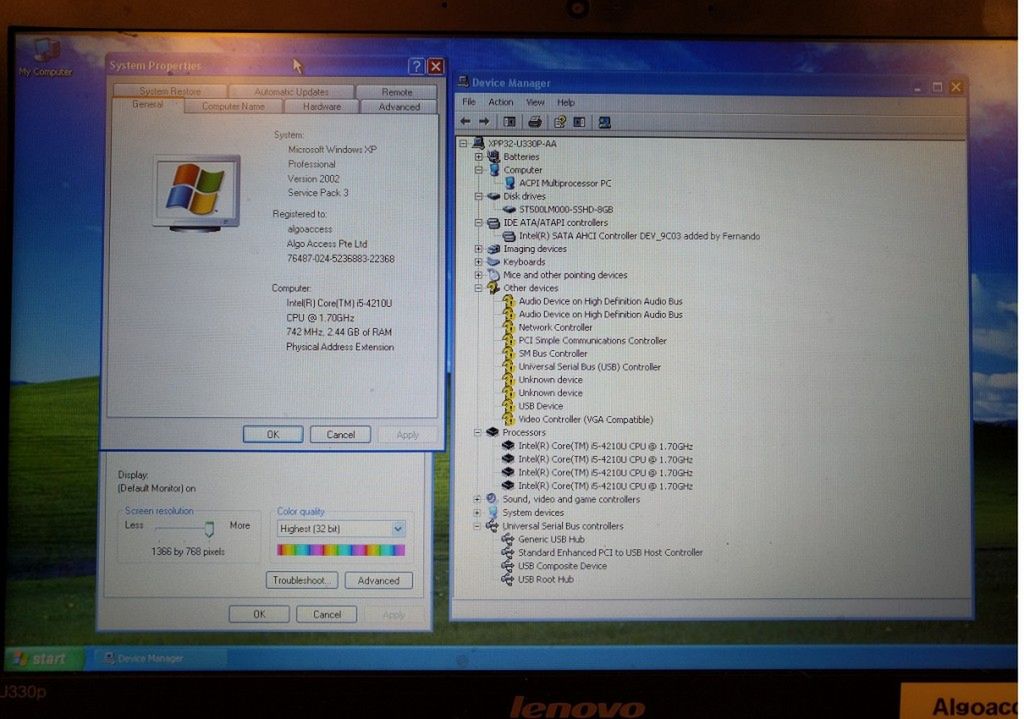Open the My Computer desktop icon
Image resolution: width=1024 pixels, height=719 pixels.
[x=46, y=57]
